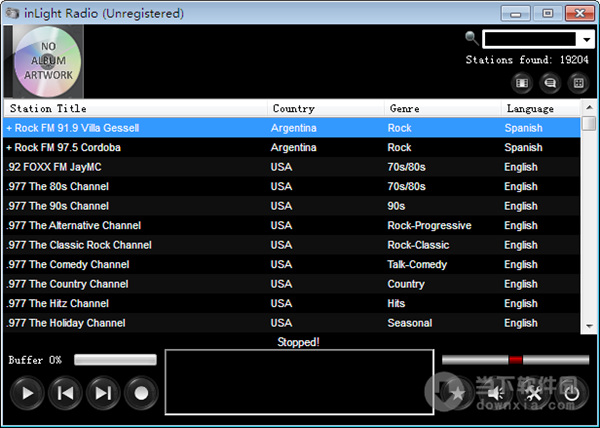Click the Talk-Comedy genre cell
Screen dimensions: 600x428
[x=417, y=265]
